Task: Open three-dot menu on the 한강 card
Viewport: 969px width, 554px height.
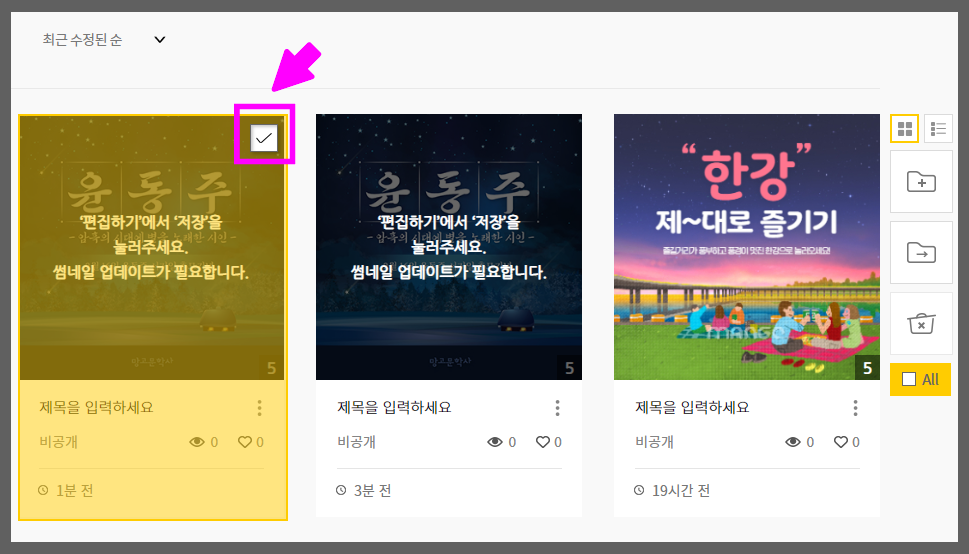Action: tap(855, 407)
